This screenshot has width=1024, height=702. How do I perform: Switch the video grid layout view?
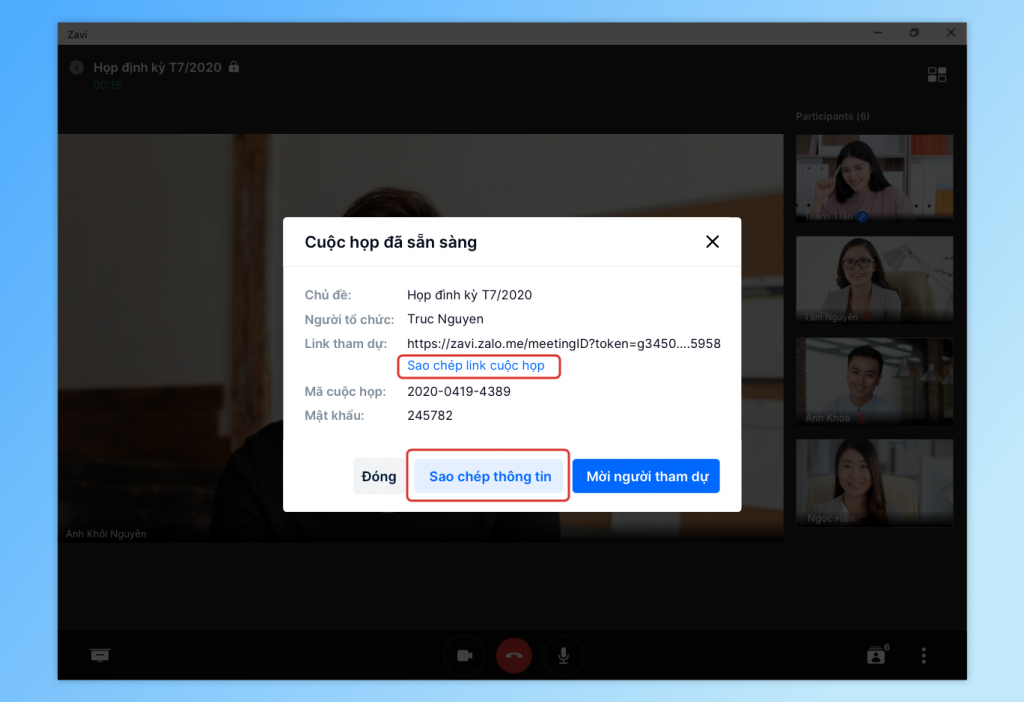point(937,74)
